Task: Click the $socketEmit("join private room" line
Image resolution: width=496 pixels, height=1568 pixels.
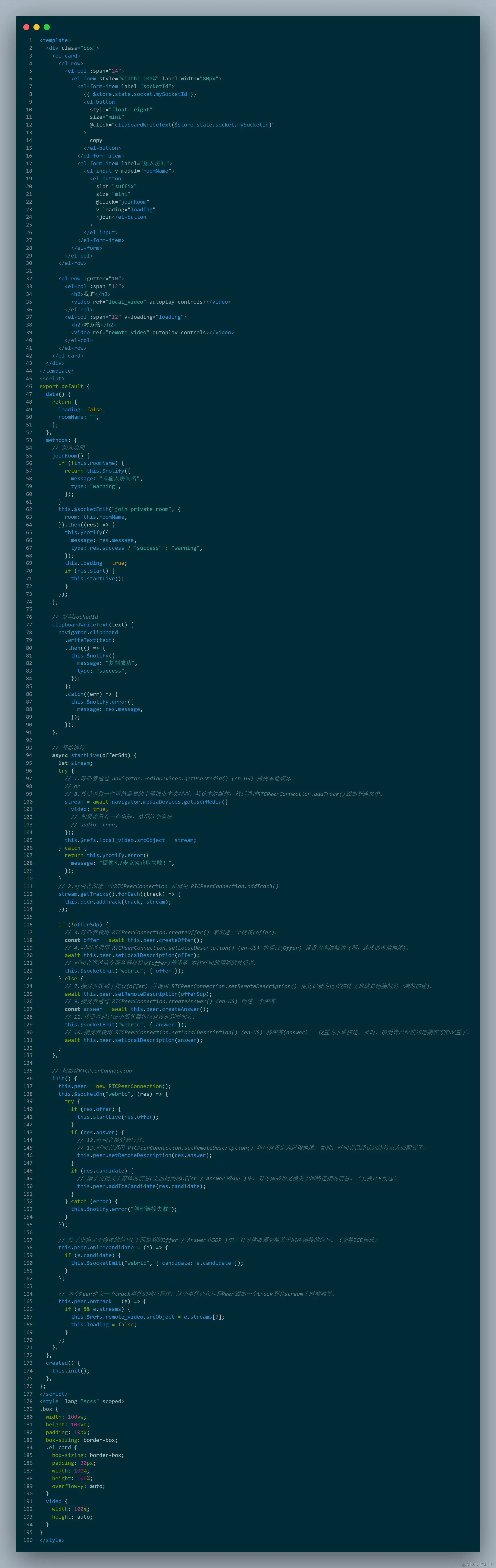Action: point(119,510)
